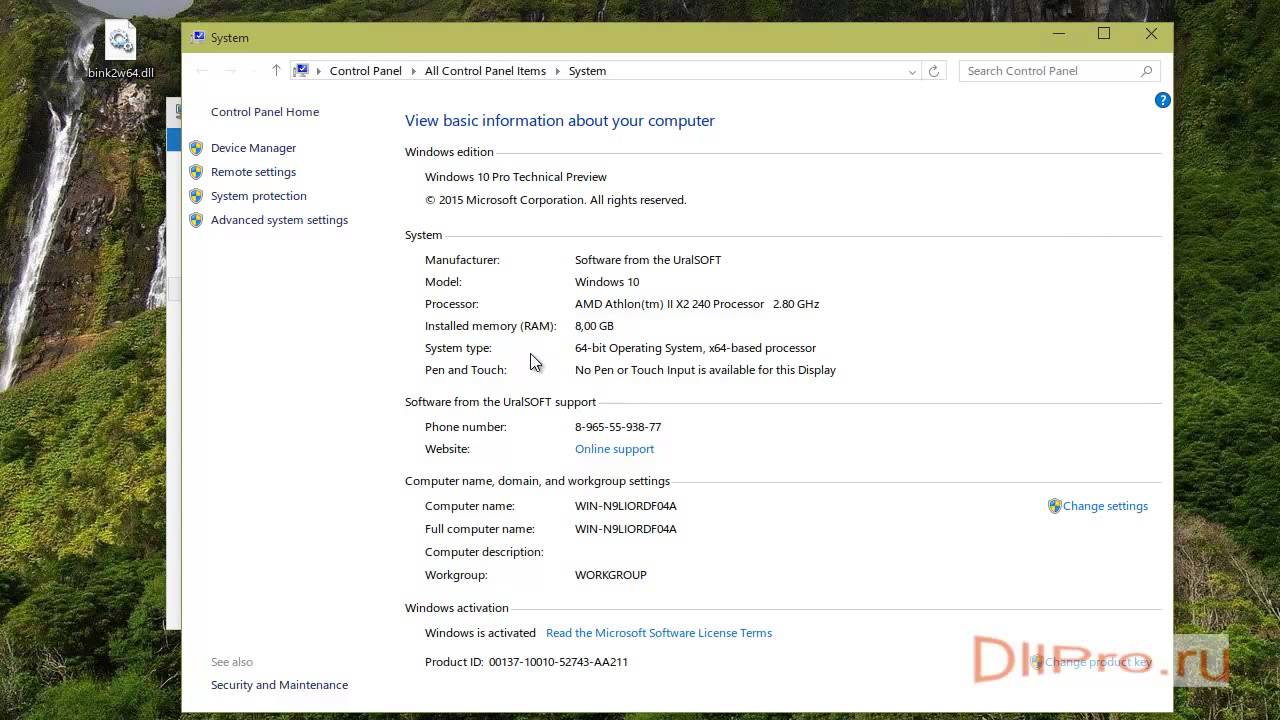Click the shield icon beside System protection
The image size is (1280, 720).
tap(196, 196)
